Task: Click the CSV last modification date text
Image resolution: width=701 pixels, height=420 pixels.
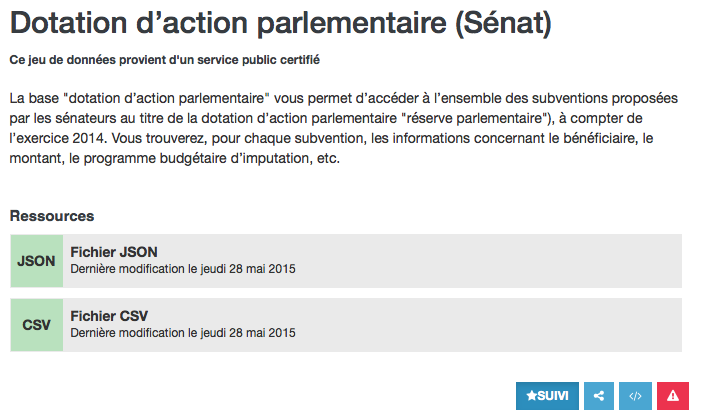Action: [x=183, y=332]
